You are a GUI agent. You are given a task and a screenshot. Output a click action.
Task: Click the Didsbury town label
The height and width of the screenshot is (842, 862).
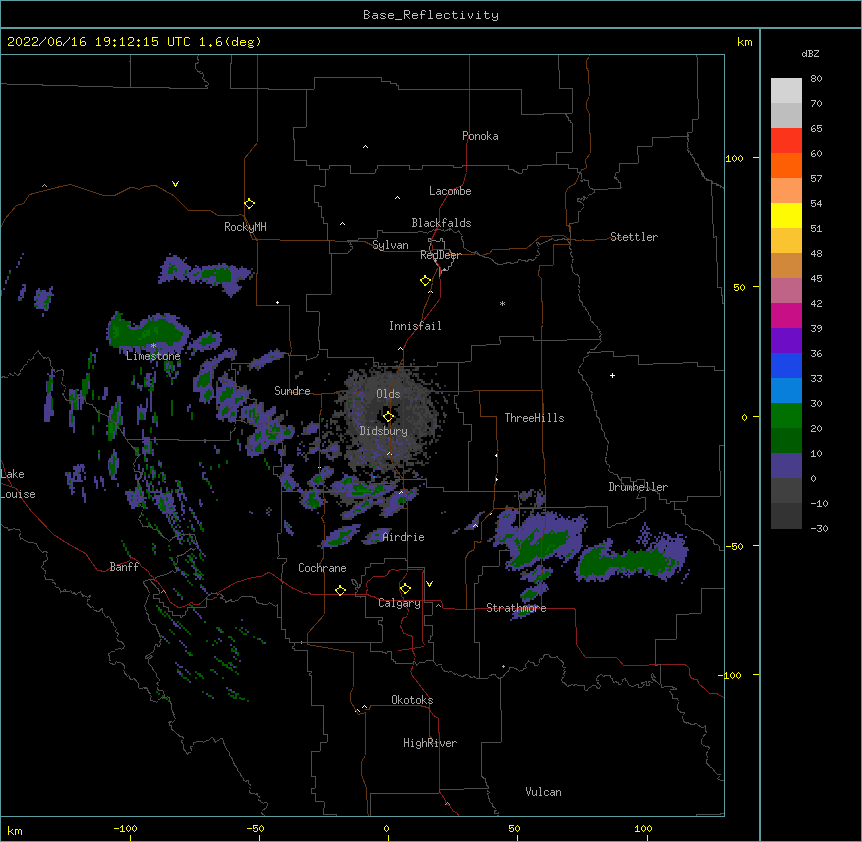click(384, 431)
